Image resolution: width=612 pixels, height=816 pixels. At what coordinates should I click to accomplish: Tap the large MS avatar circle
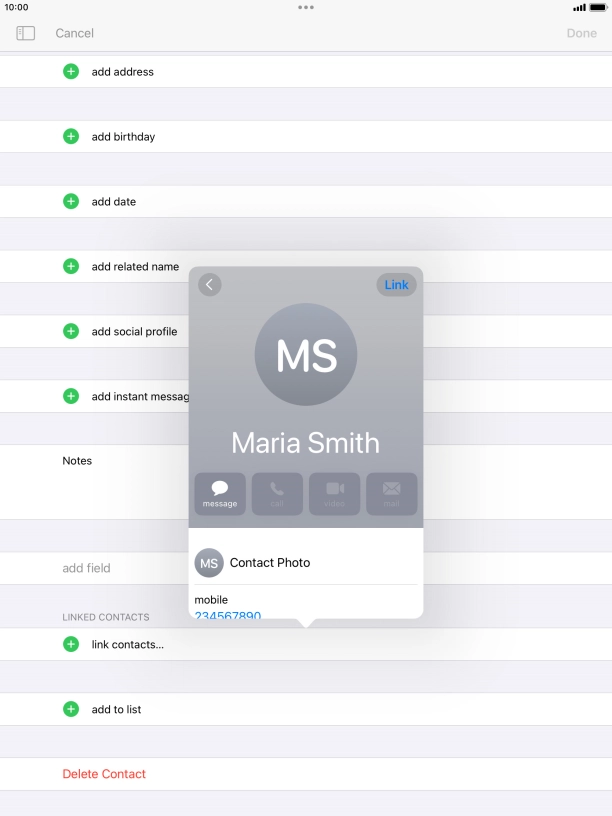pyautogui.click(x=306, y=354)
